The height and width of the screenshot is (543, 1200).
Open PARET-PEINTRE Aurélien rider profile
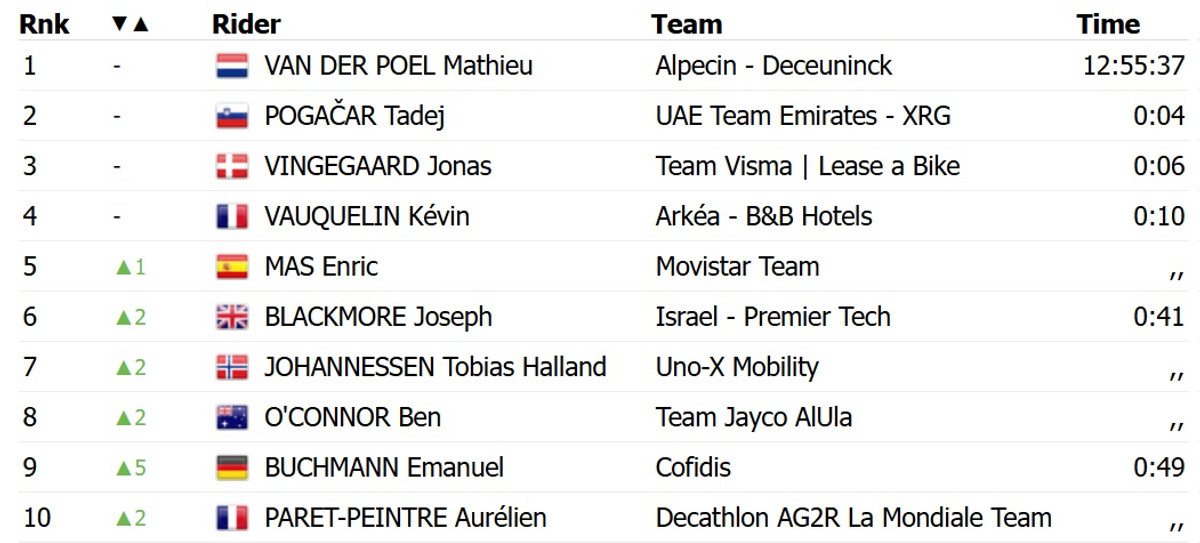click(405, 518)
